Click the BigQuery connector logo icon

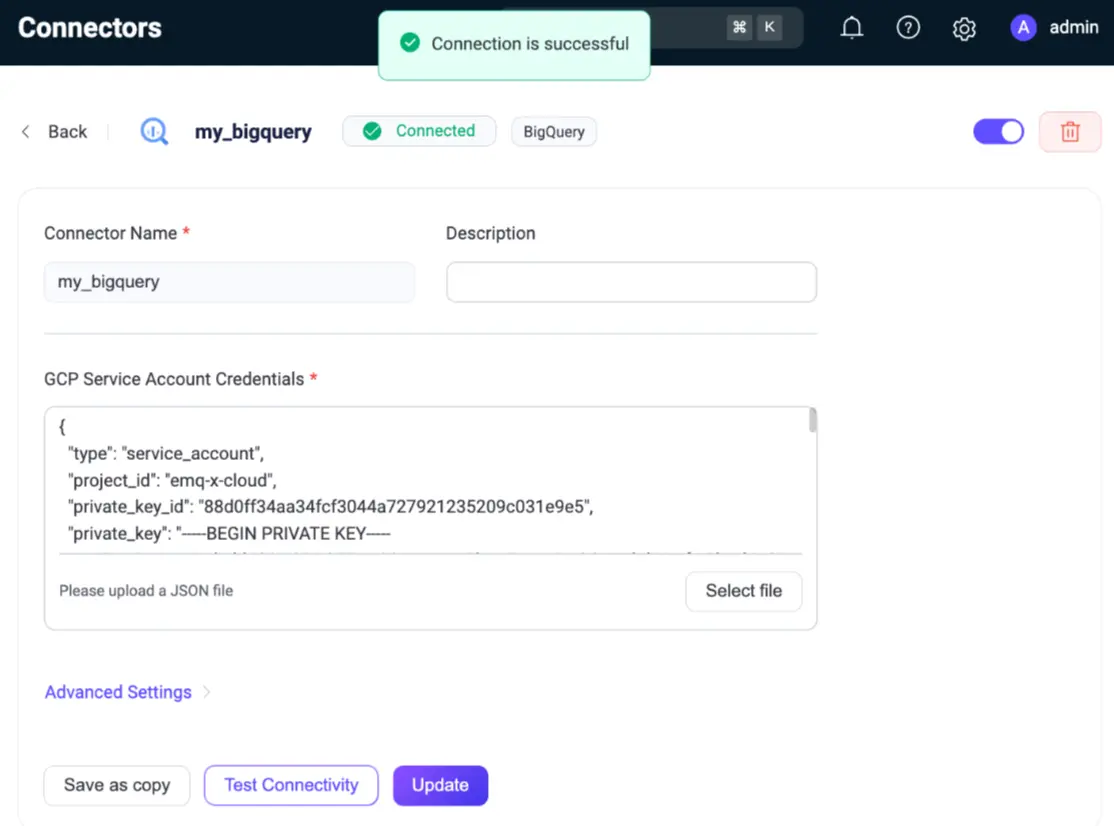[x=154, y=132]
